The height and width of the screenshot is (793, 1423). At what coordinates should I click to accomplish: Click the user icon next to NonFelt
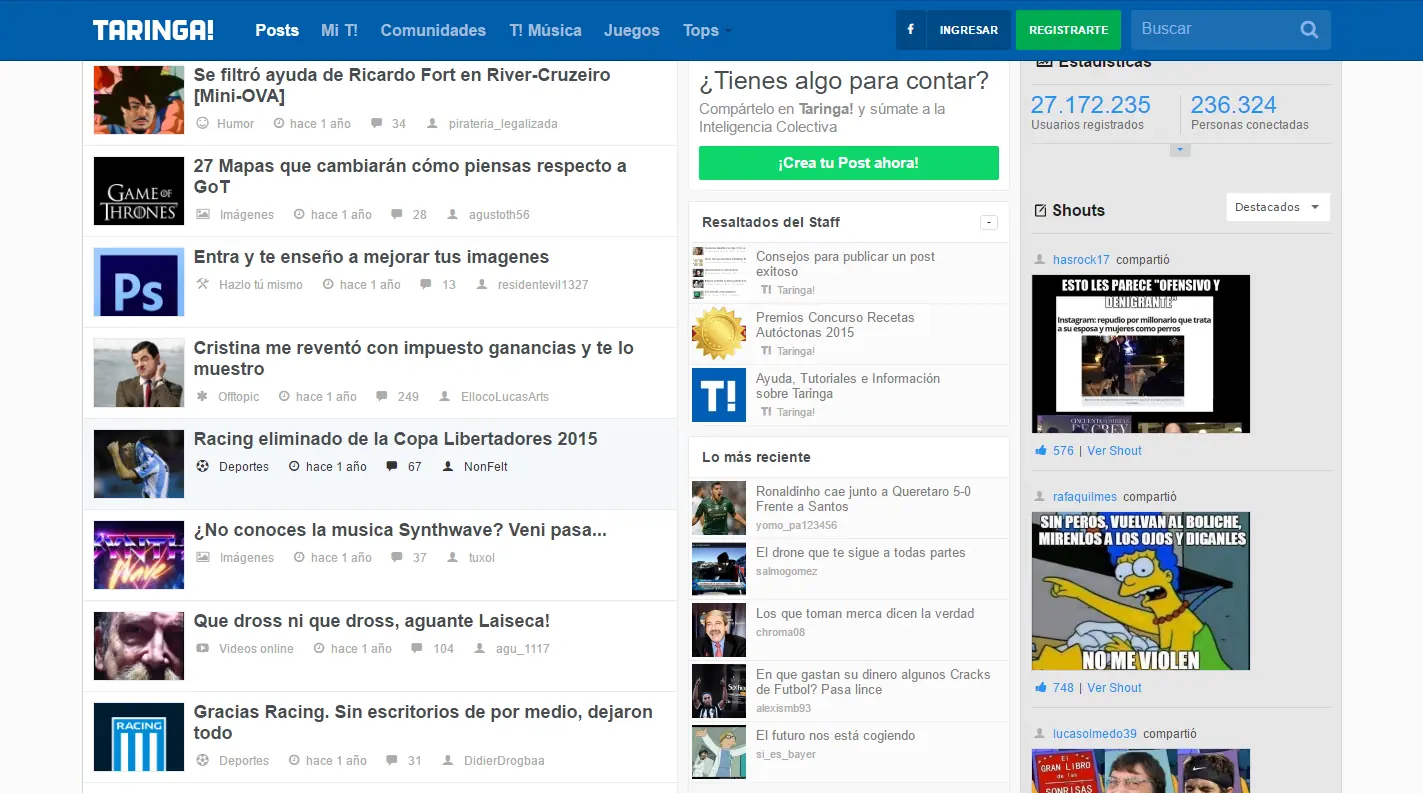[447, 466]
